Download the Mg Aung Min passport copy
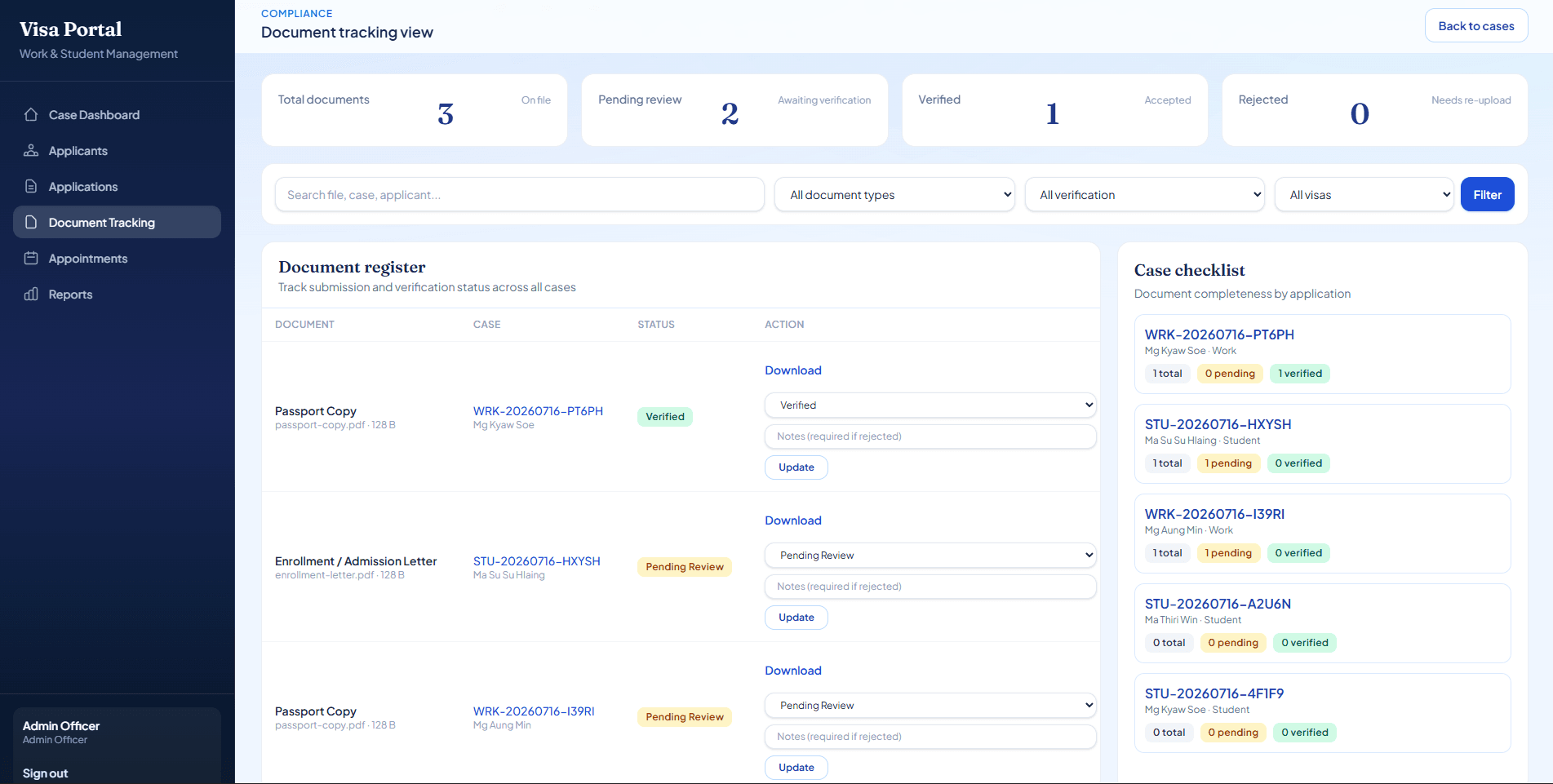 [x=792, y=671]
